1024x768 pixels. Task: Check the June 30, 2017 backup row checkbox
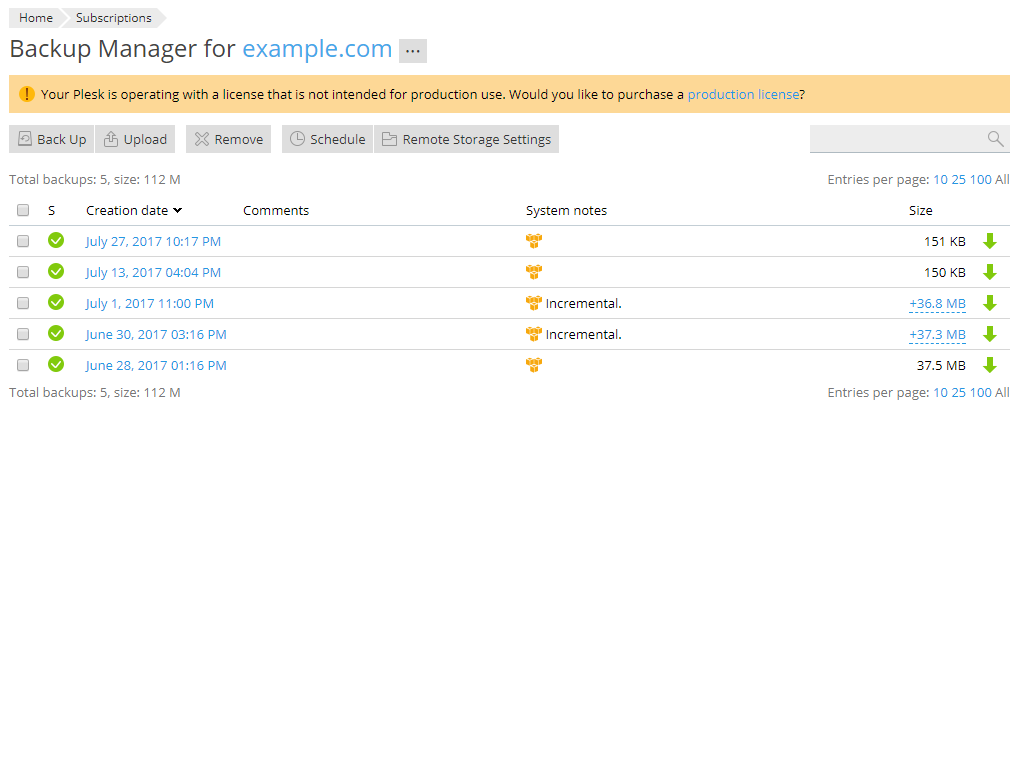click(23, 334)
